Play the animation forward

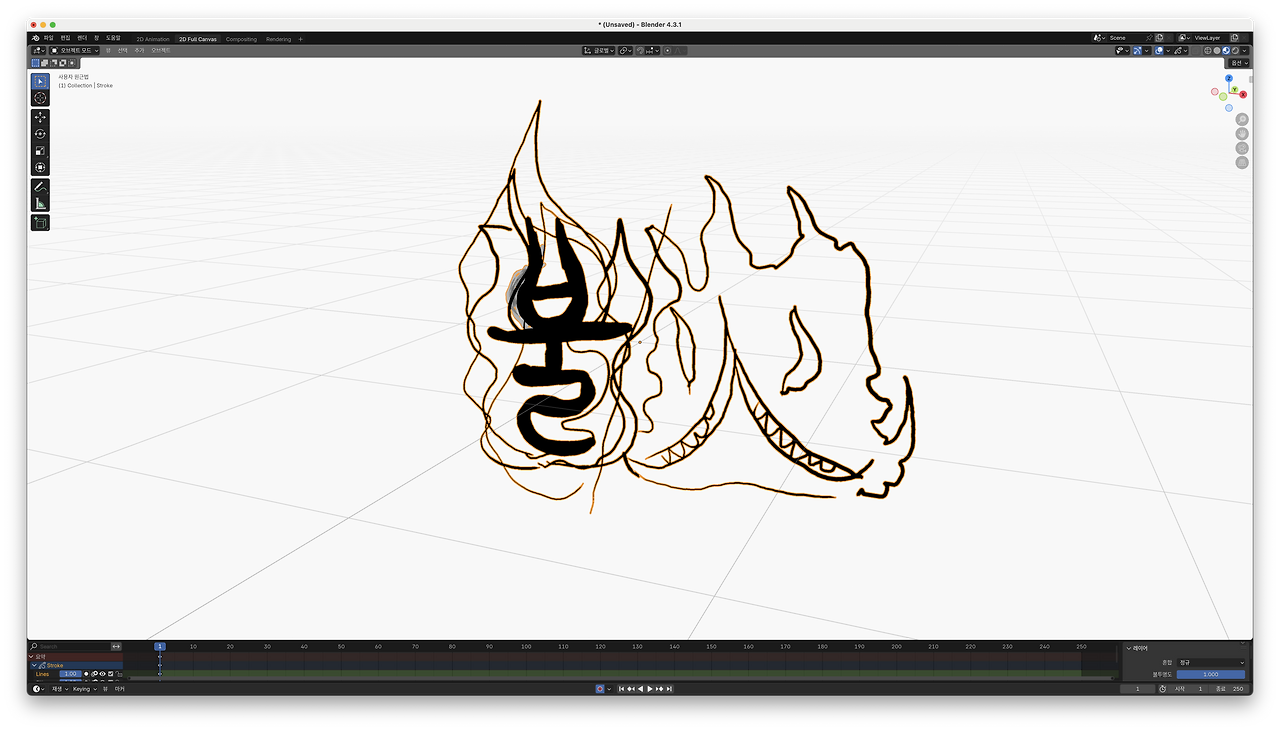(650, 689)
